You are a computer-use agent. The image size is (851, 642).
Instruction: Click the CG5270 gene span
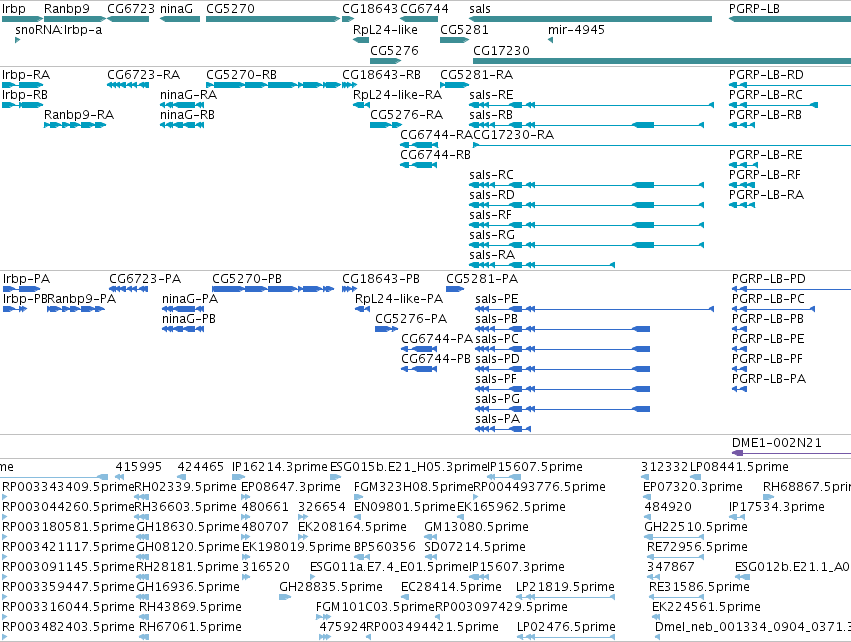273,19
